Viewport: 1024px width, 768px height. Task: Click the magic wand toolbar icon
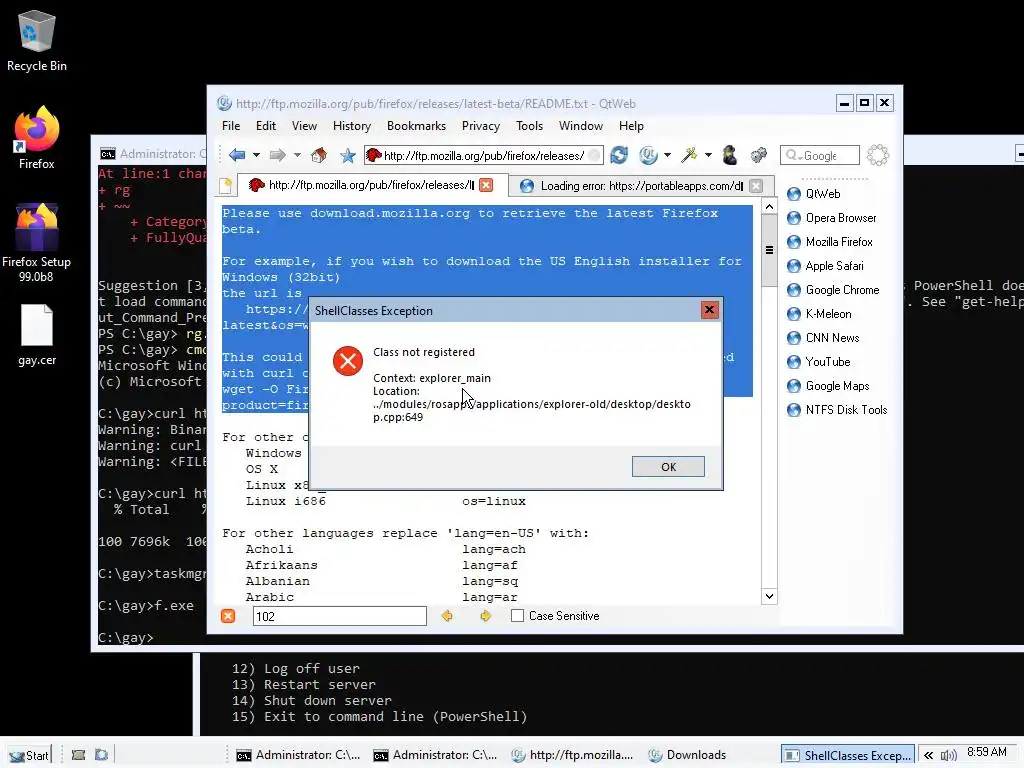point(689,155)
